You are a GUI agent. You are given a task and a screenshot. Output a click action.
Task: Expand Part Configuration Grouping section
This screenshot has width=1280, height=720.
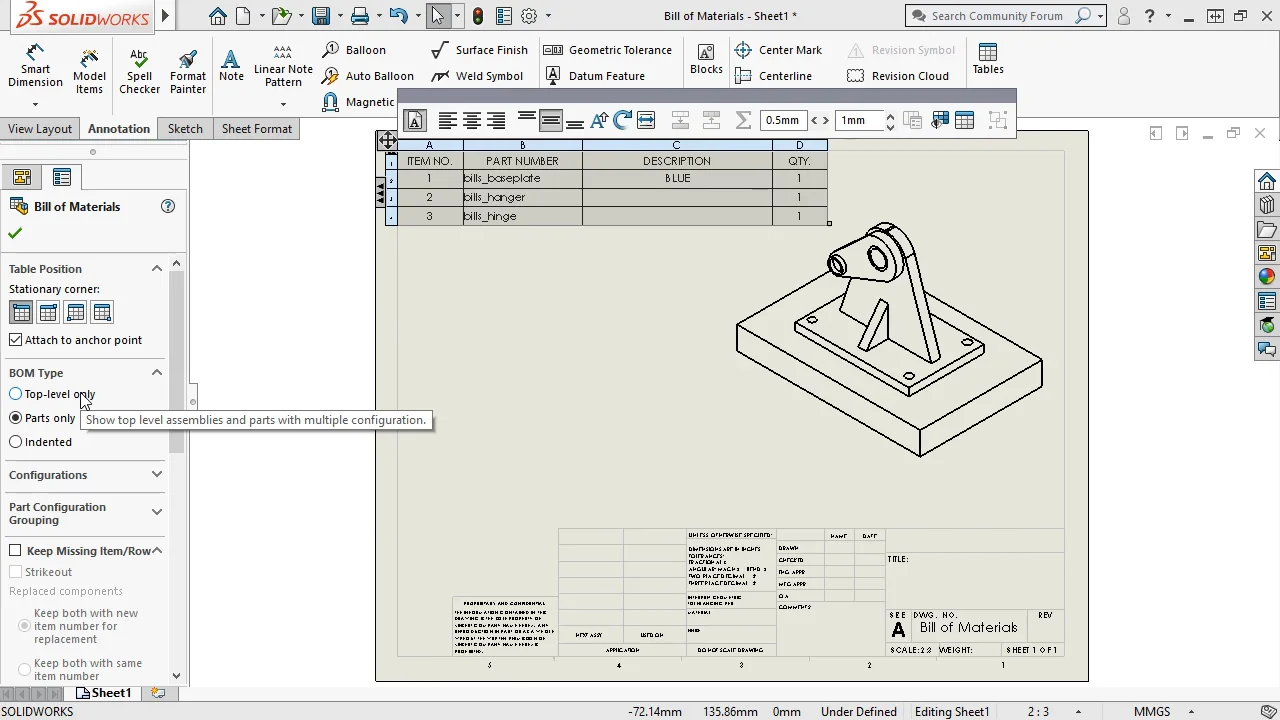click(157, 512)
